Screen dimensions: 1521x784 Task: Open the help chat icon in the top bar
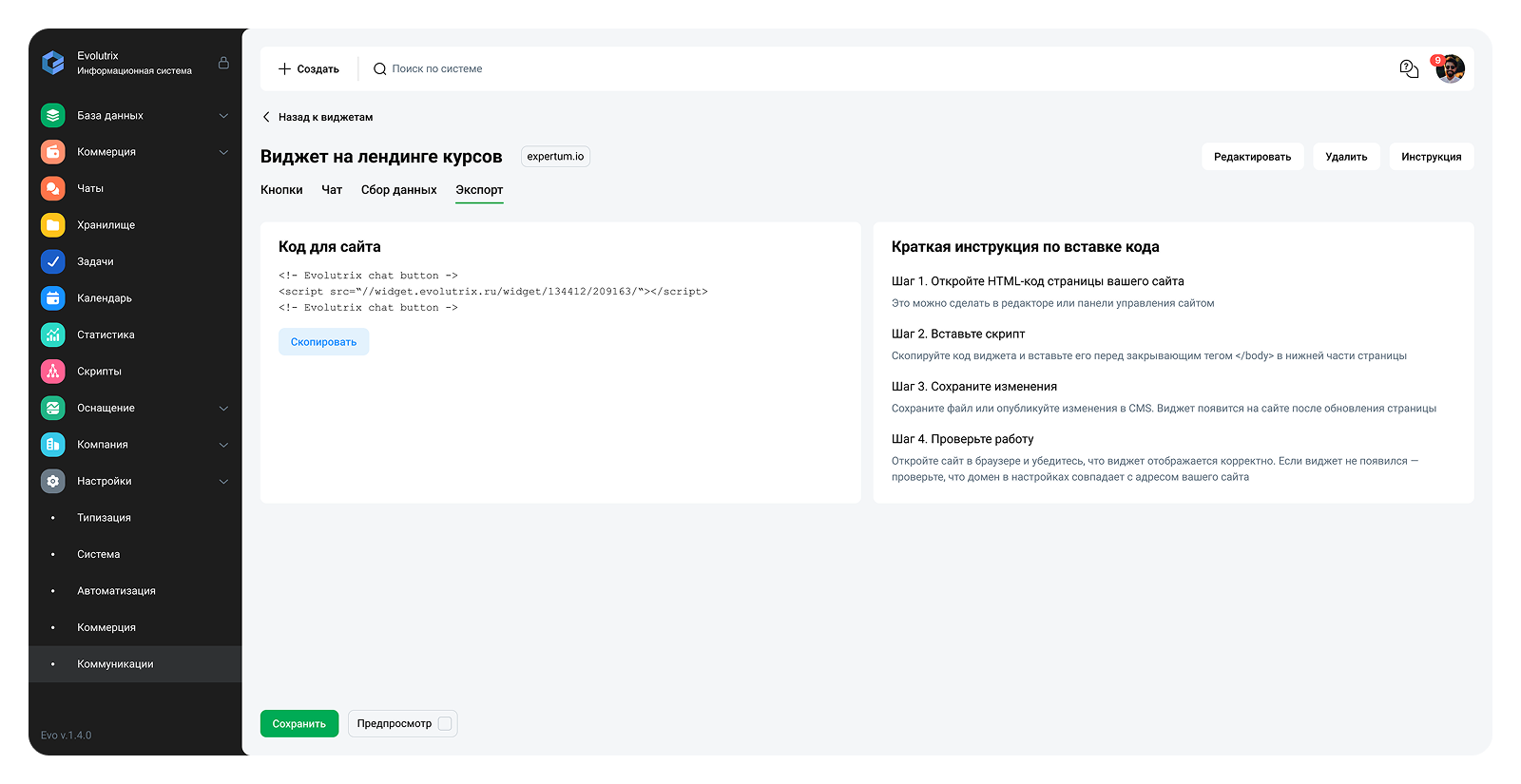point(1409,68)
